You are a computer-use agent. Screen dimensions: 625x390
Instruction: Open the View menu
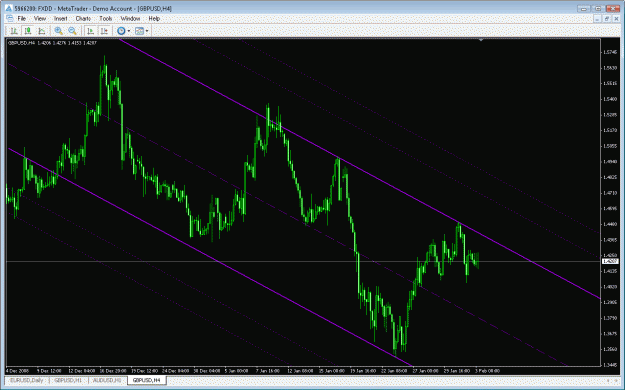click(40, 18)
